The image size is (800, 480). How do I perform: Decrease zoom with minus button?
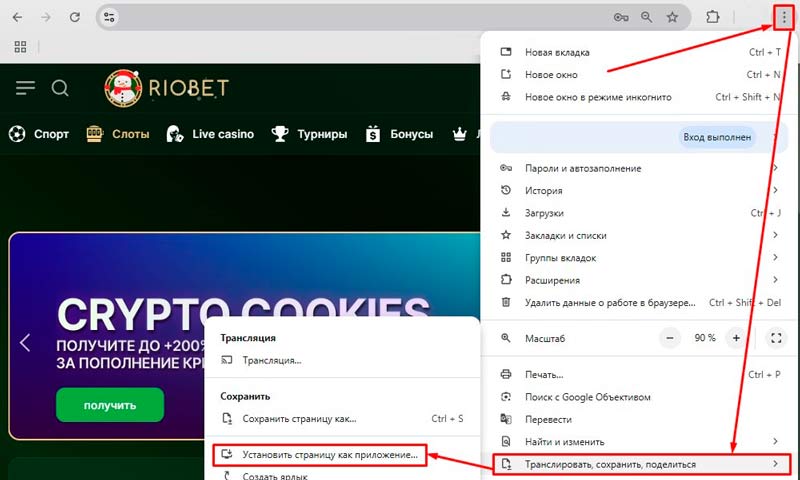670,338
